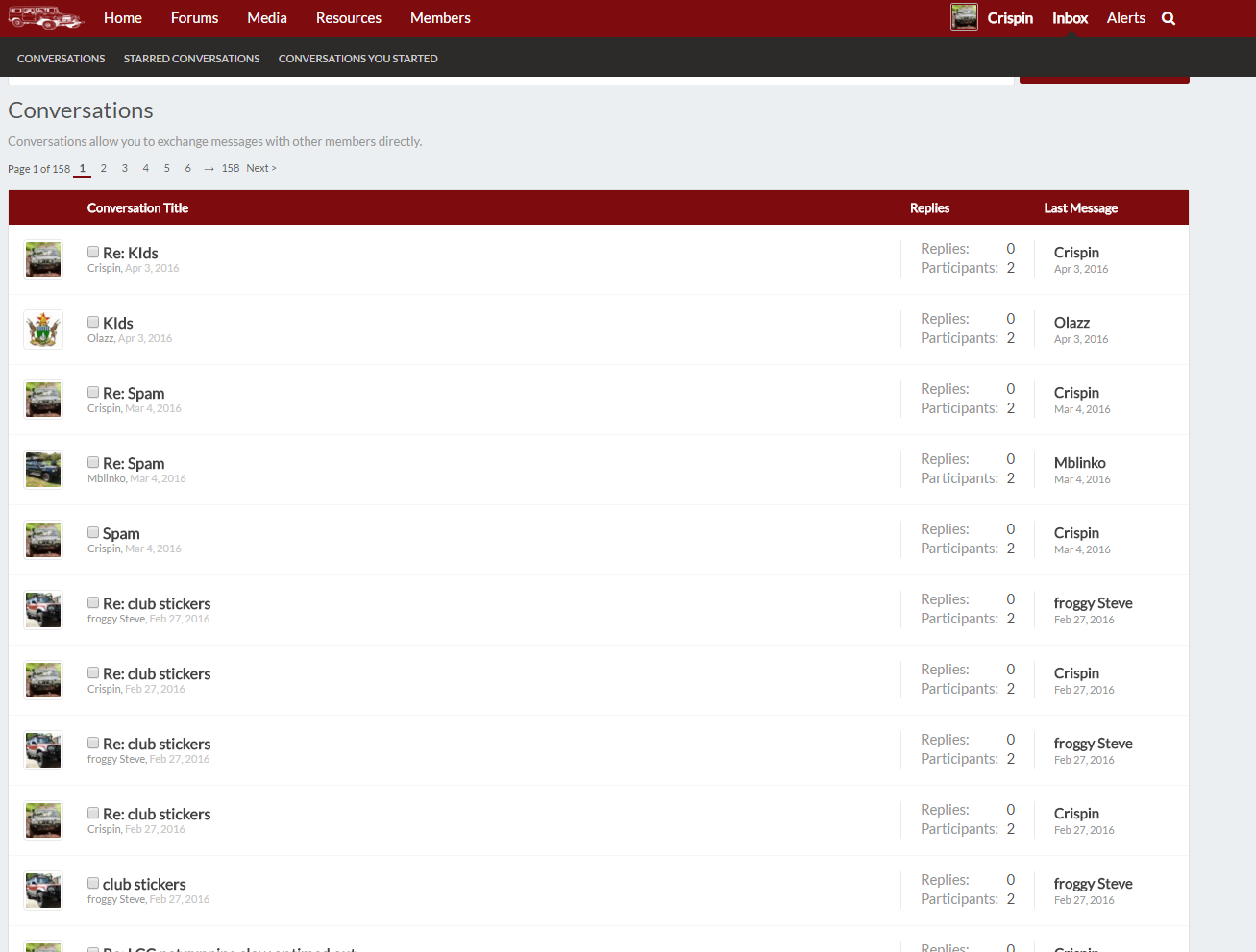Click the pagination arrow jump link

[x=209, y=169]
